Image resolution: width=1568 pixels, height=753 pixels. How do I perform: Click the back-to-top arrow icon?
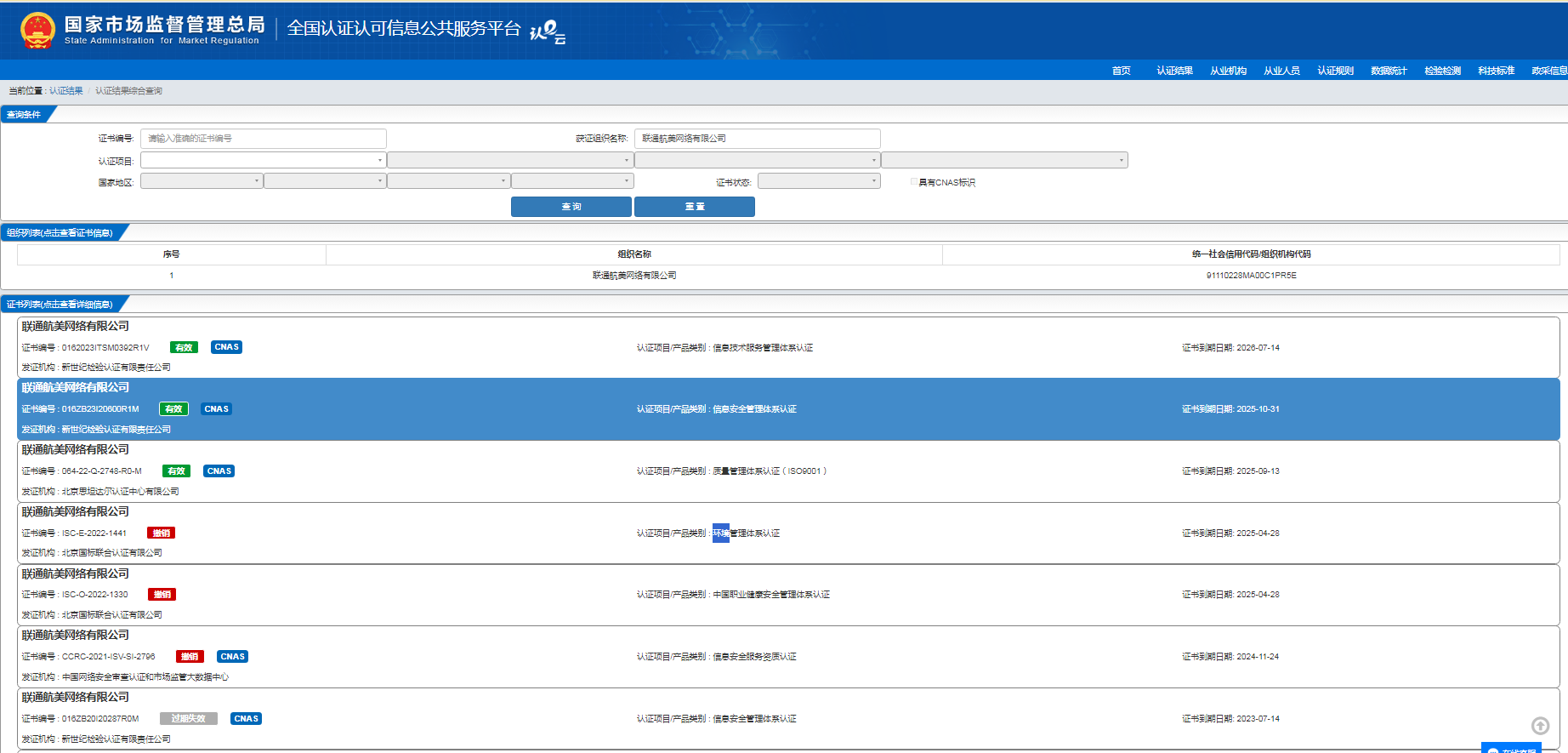[1540, 725]
